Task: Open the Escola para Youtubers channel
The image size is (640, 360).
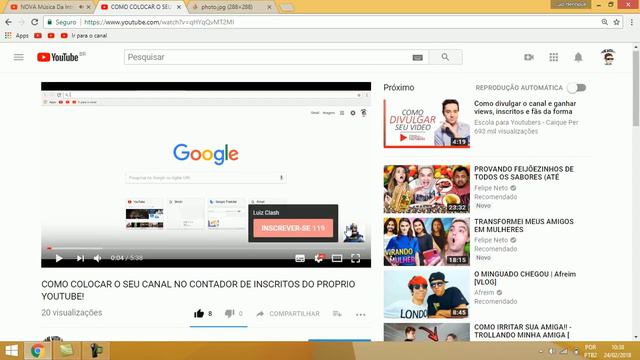Action: pos(526,122)
